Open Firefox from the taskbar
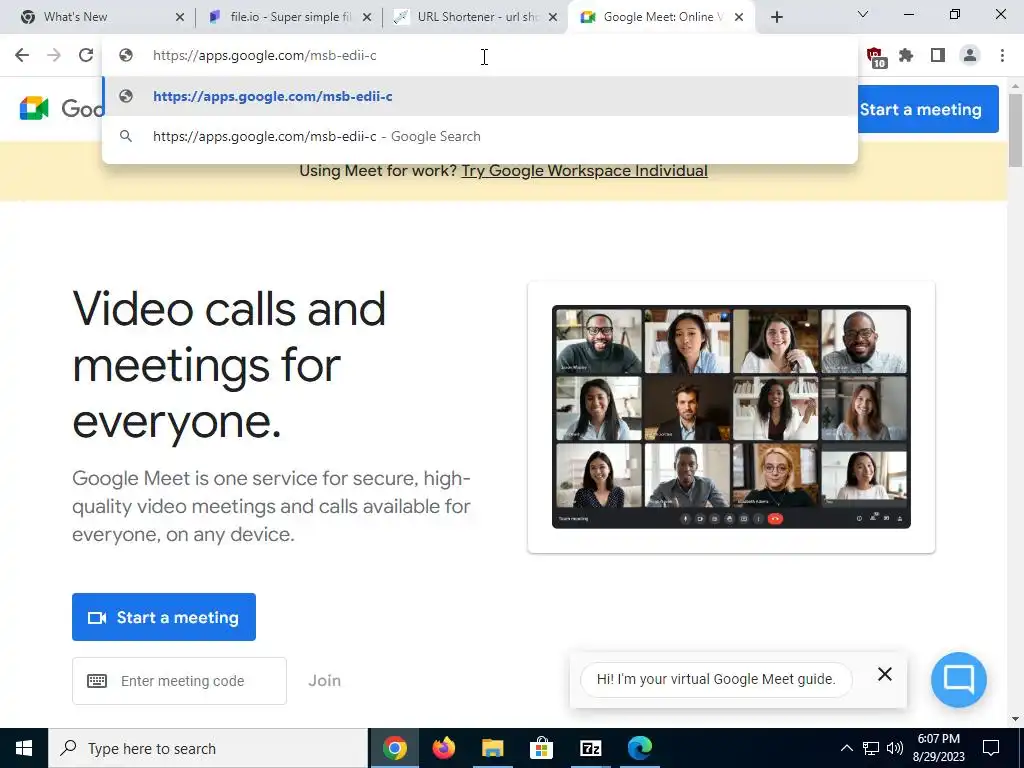 click(443, 748)
